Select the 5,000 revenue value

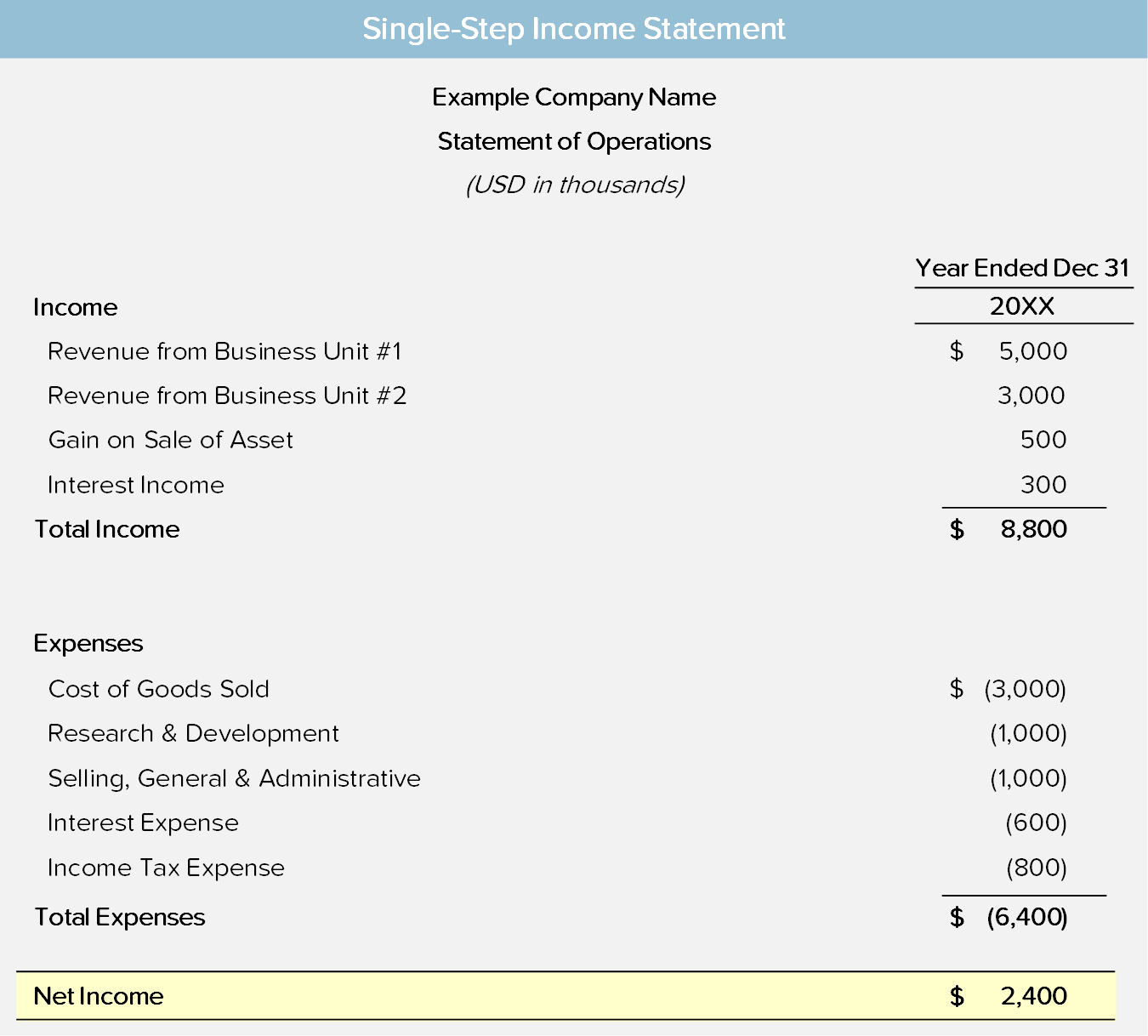coord(1033,351)
